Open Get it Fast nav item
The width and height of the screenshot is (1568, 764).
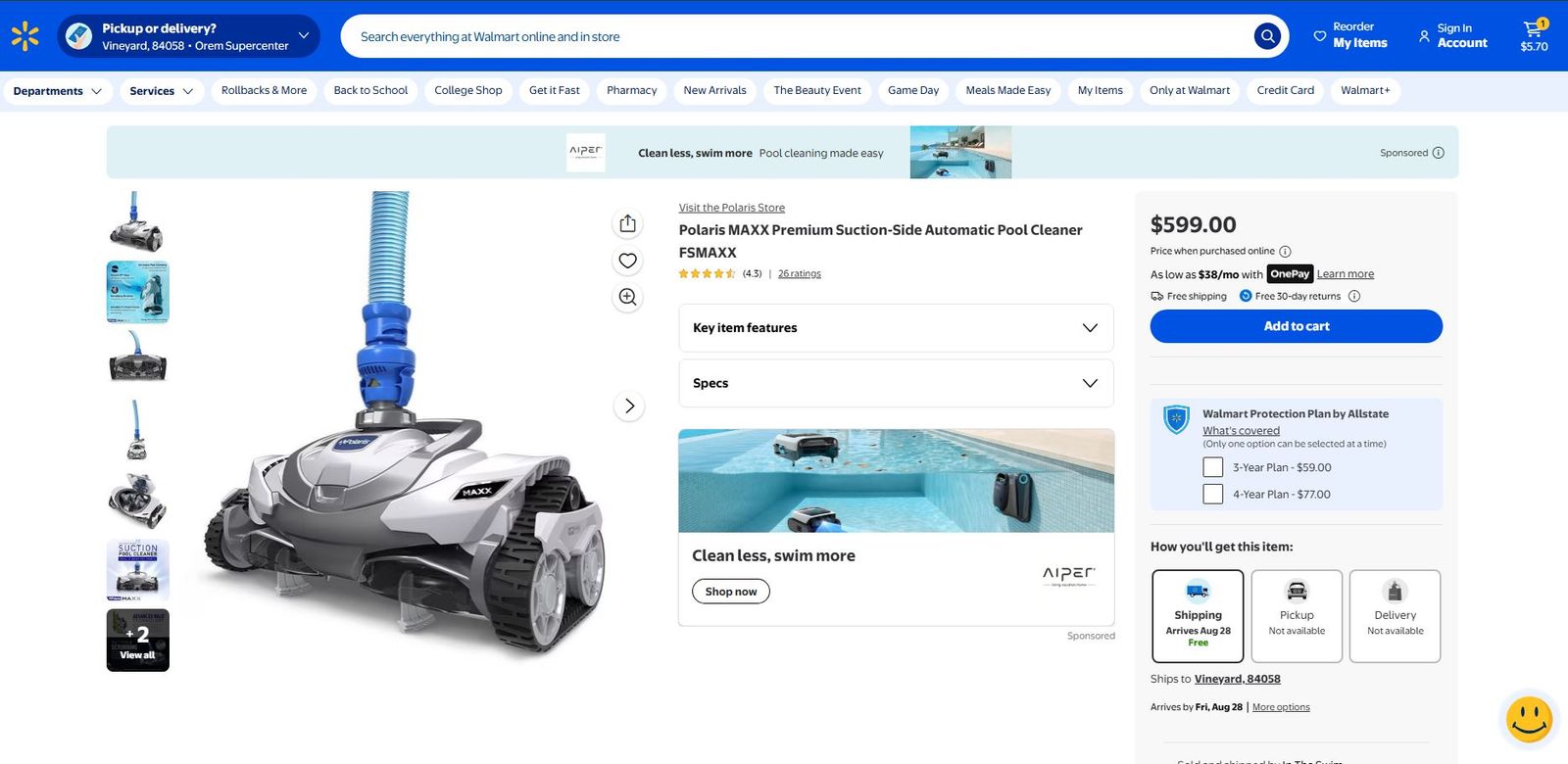pos(555,90)
